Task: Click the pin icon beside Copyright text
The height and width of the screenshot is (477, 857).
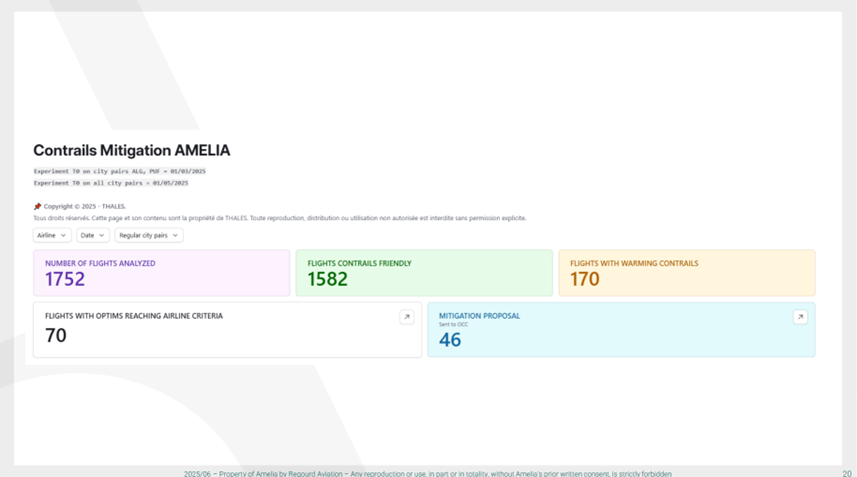Action: (x=37, y=207)
